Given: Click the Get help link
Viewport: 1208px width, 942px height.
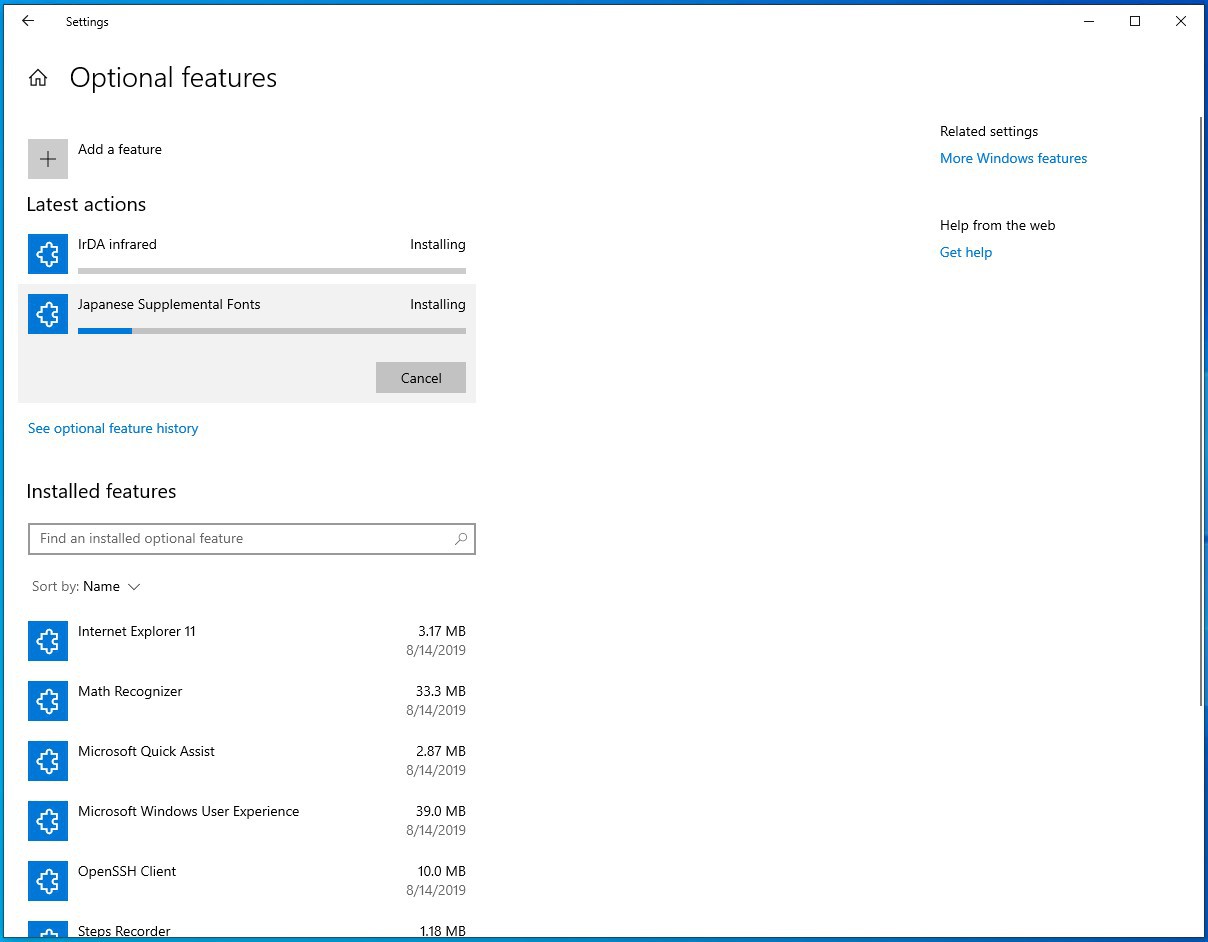Looking at the screenshot, I should (965, 252).
